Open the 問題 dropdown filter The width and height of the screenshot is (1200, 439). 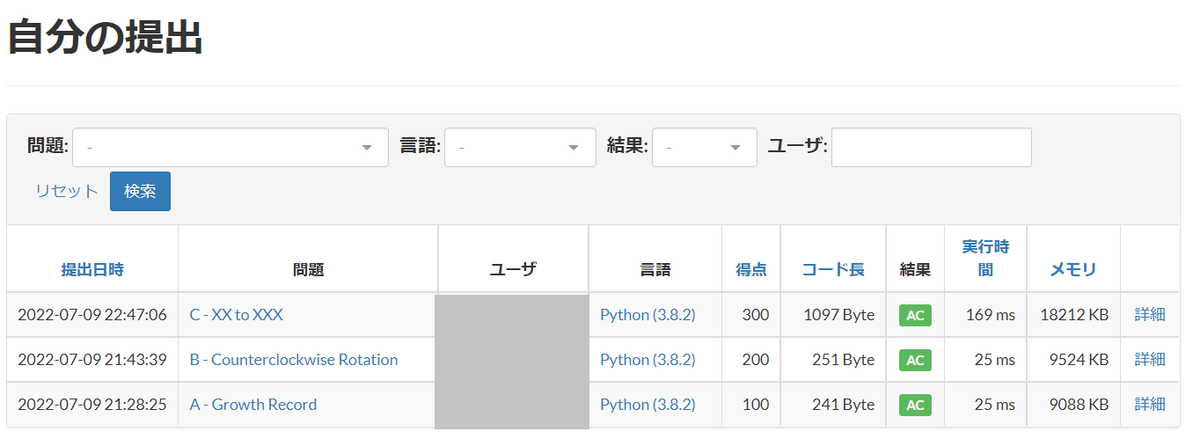(x=230, y=147)
